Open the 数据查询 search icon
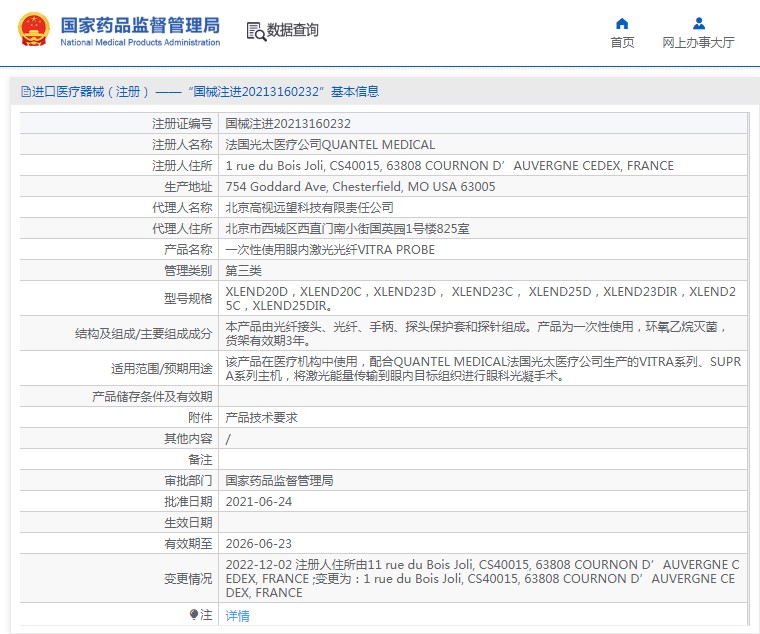760x634 pixels. [x=256, y=31]
